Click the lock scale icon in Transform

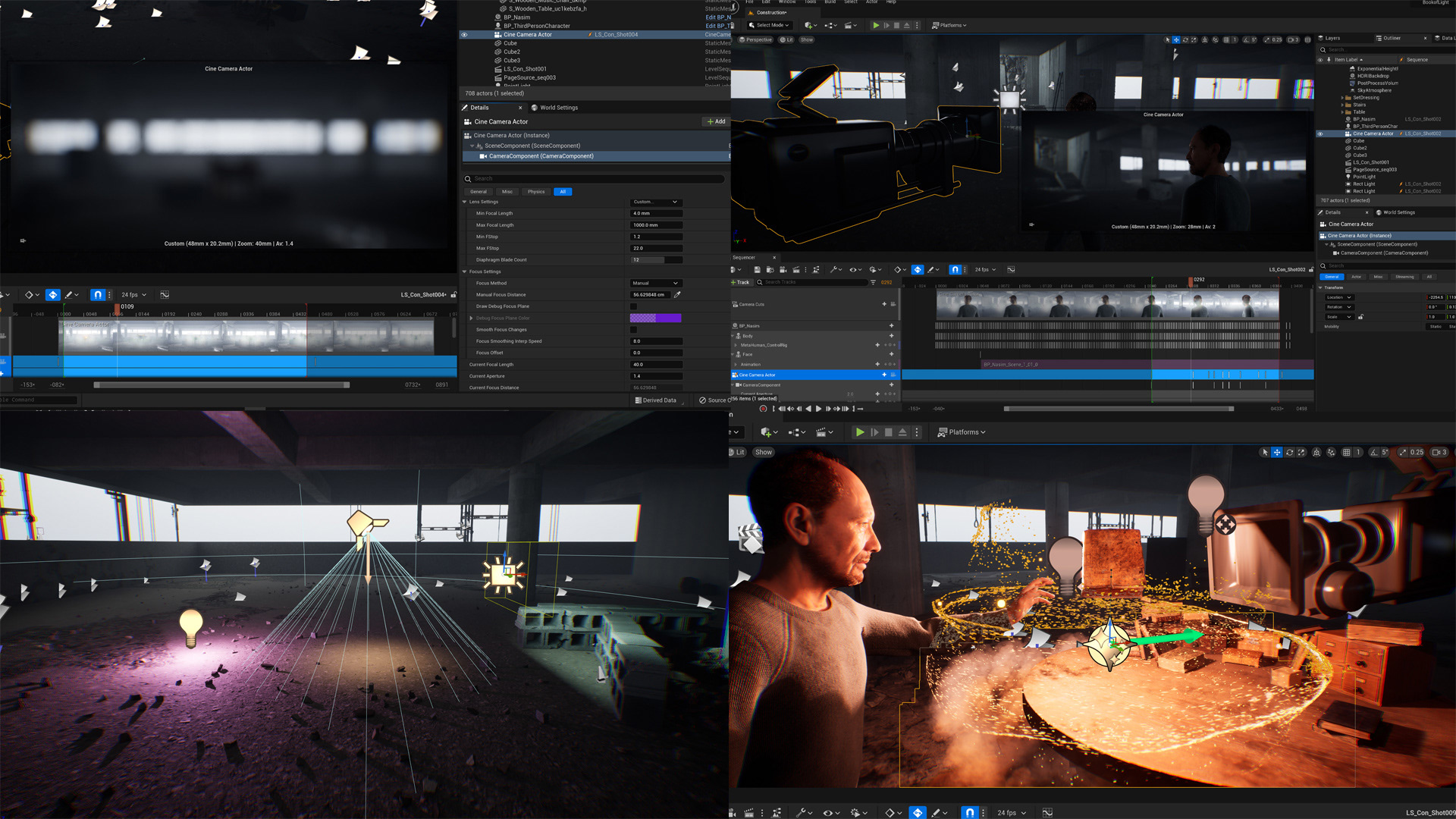point(1360,317)
